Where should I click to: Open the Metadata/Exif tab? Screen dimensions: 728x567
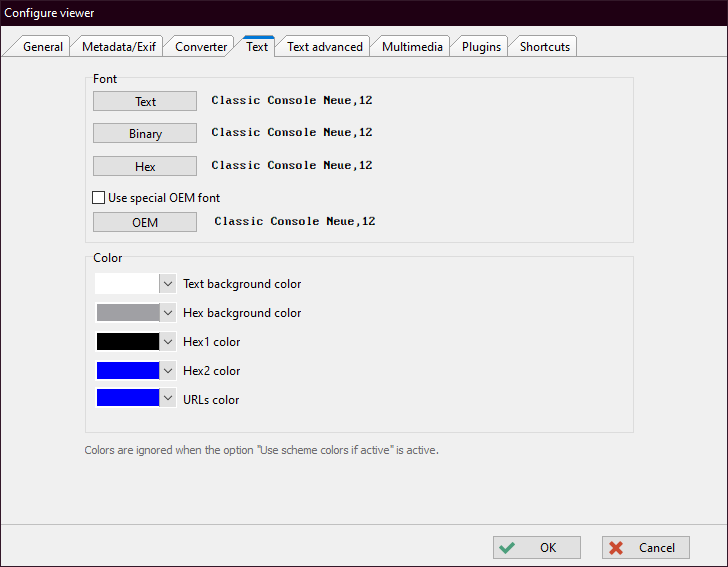click(118, 47)
